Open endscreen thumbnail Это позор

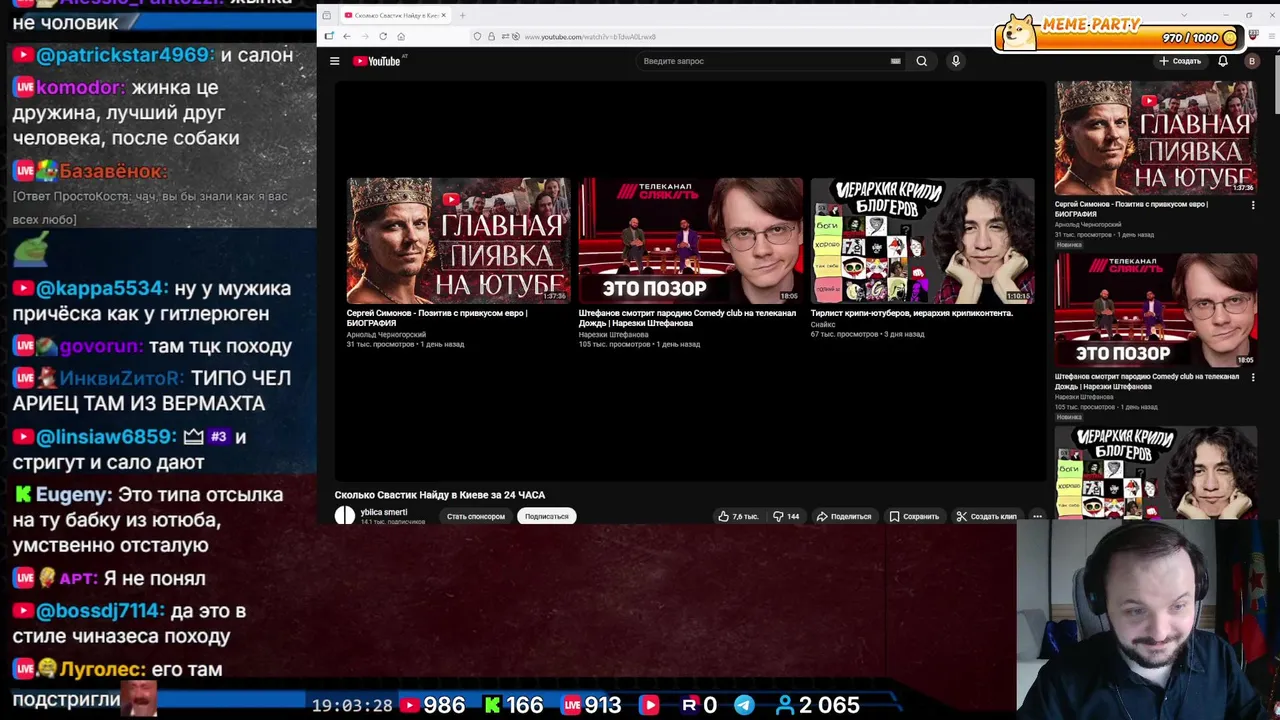pyautogui.click(x=690, y=240)
